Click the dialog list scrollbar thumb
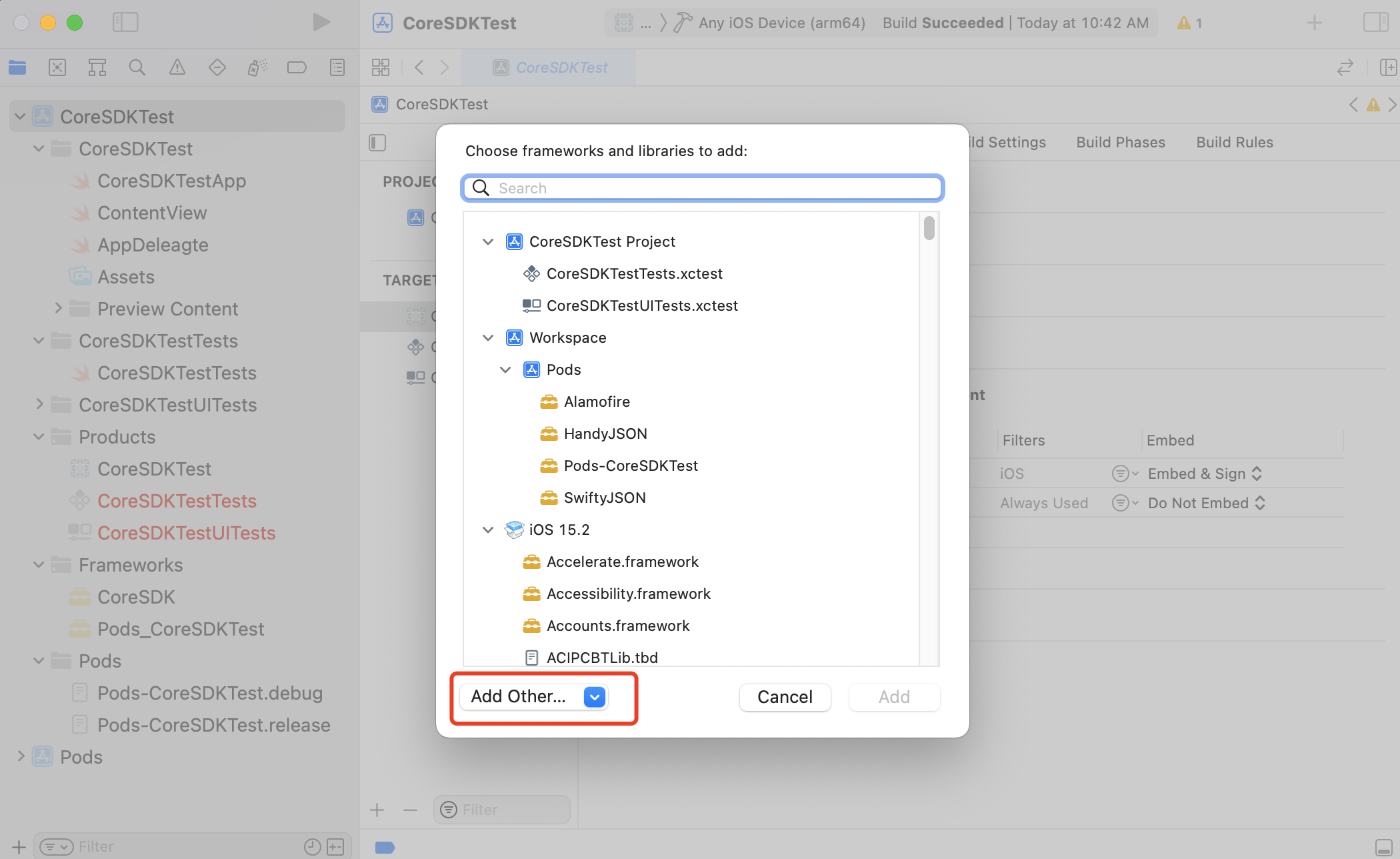Image resolution: width=1400 pixels, height=859 pixels. pyautogui.click(x=929, y=228)
